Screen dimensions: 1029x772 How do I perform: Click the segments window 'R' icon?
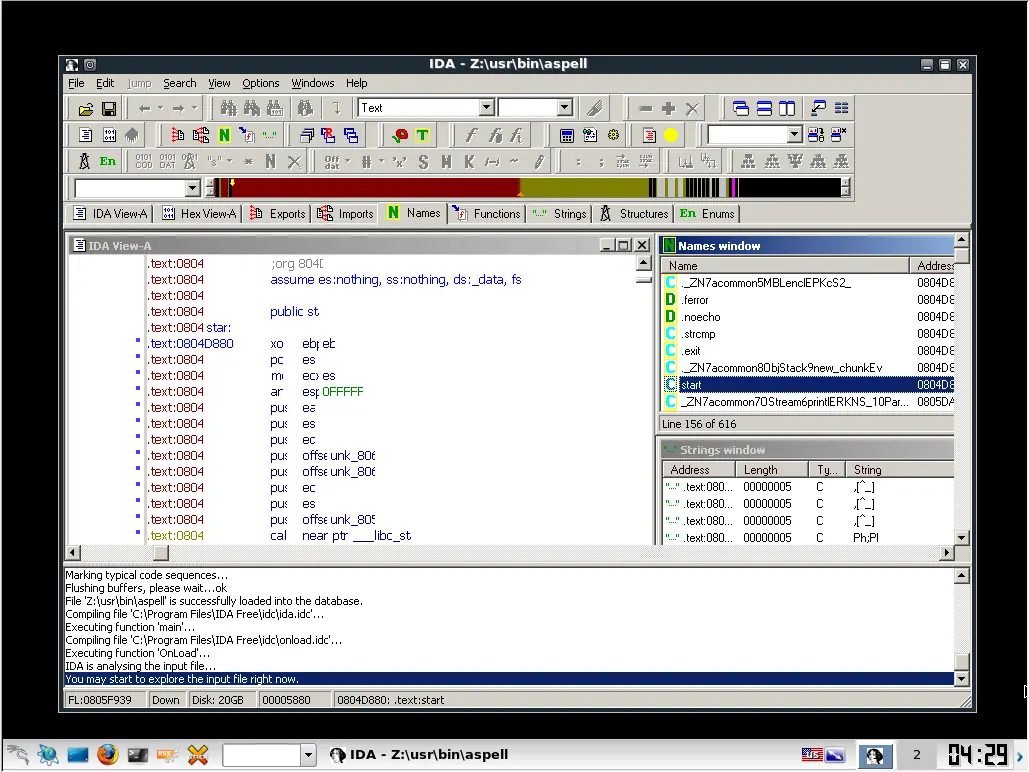[x=328, y=135]
